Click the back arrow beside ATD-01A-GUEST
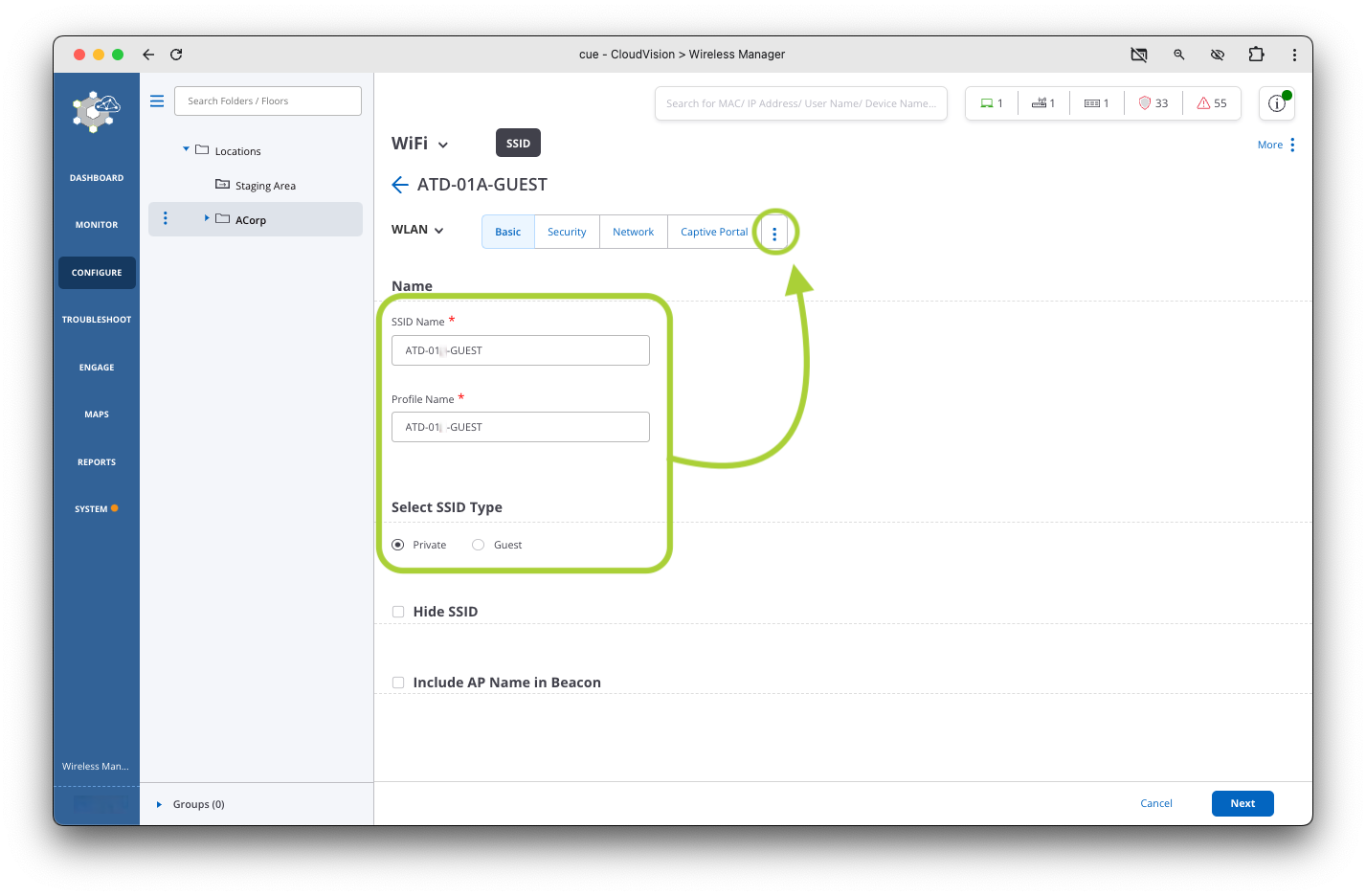This screenshot has height=896, width=1366. (400, 185)
